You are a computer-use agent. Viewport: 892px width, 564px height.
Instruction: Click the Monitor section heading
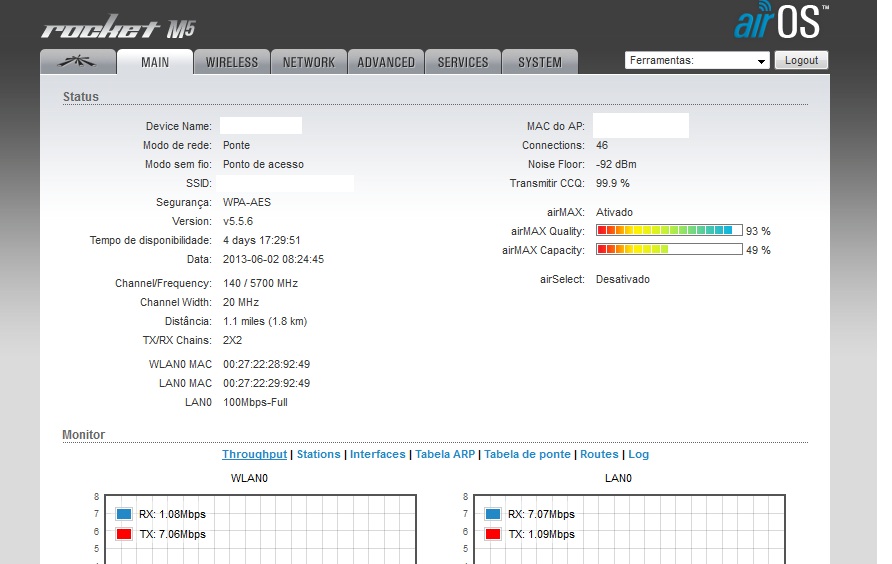click(84, 435)
